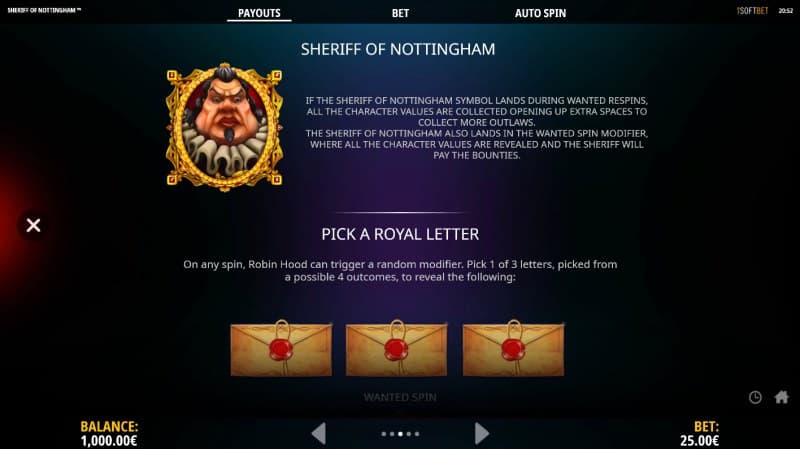Image resolution: width=800 pixels, height=449 pixels.
Task: Pick the right royal letter envelope
Action: (513, 349)
